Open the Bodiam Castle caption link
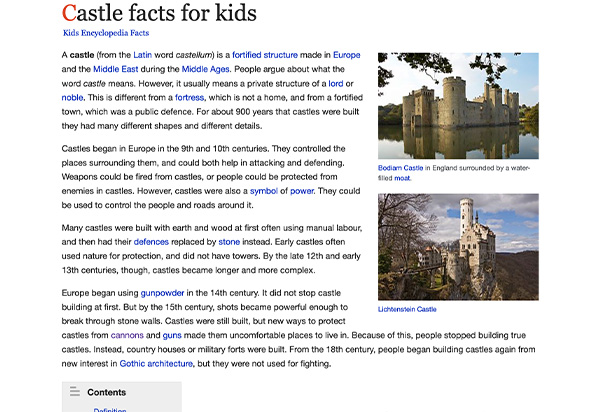This screenshot has height=412, width=600. [400, 168]
